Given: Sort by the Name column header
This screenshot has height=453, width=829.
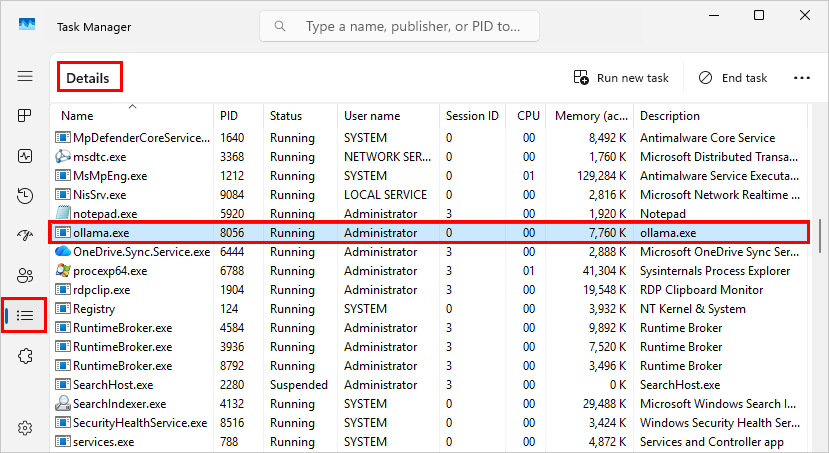Looking at the screenshot, I should pyautogui.click(x=77, y=116).
